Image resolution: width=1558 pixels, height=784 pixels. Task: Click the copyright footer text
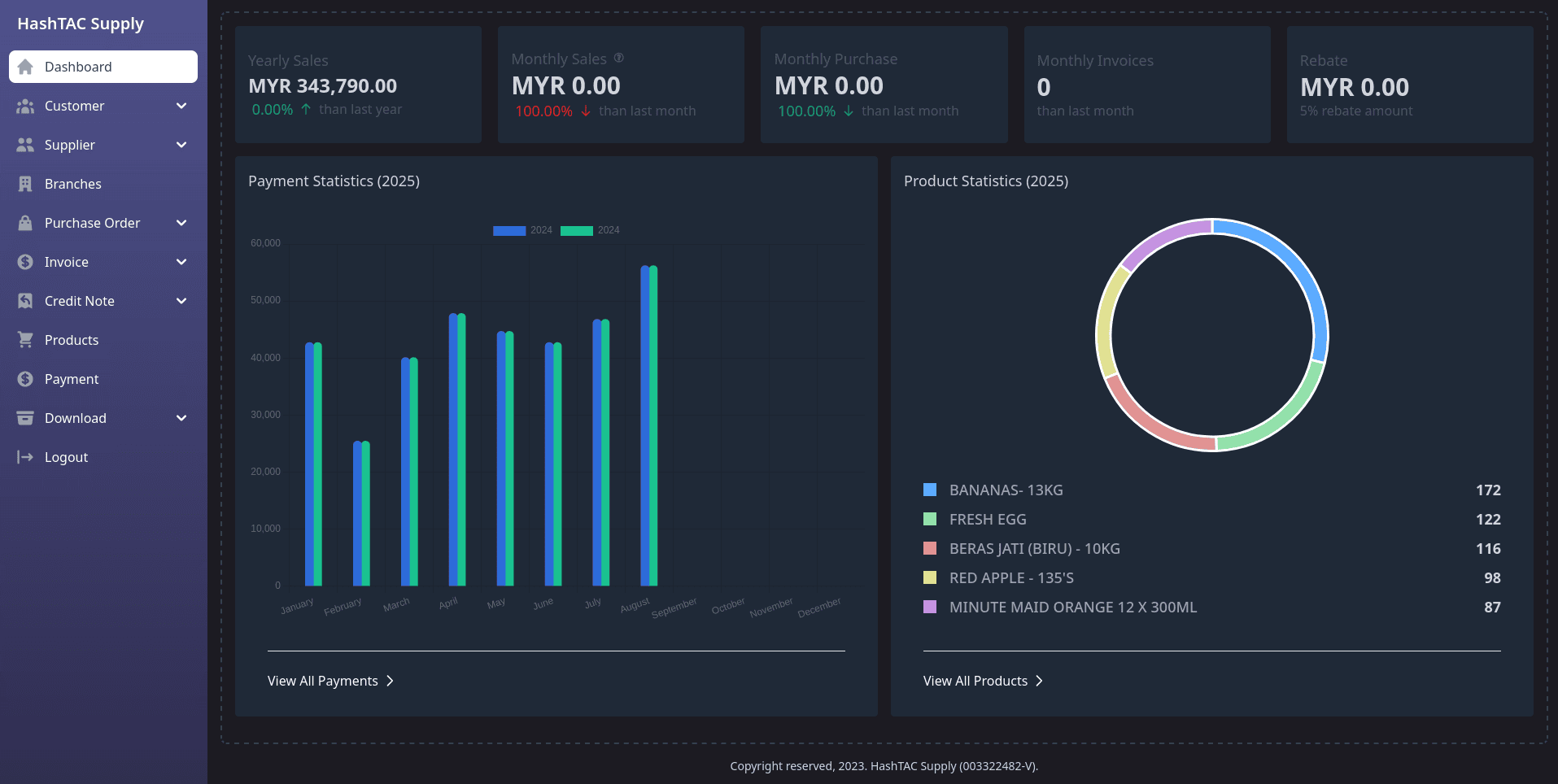(884, 765)
